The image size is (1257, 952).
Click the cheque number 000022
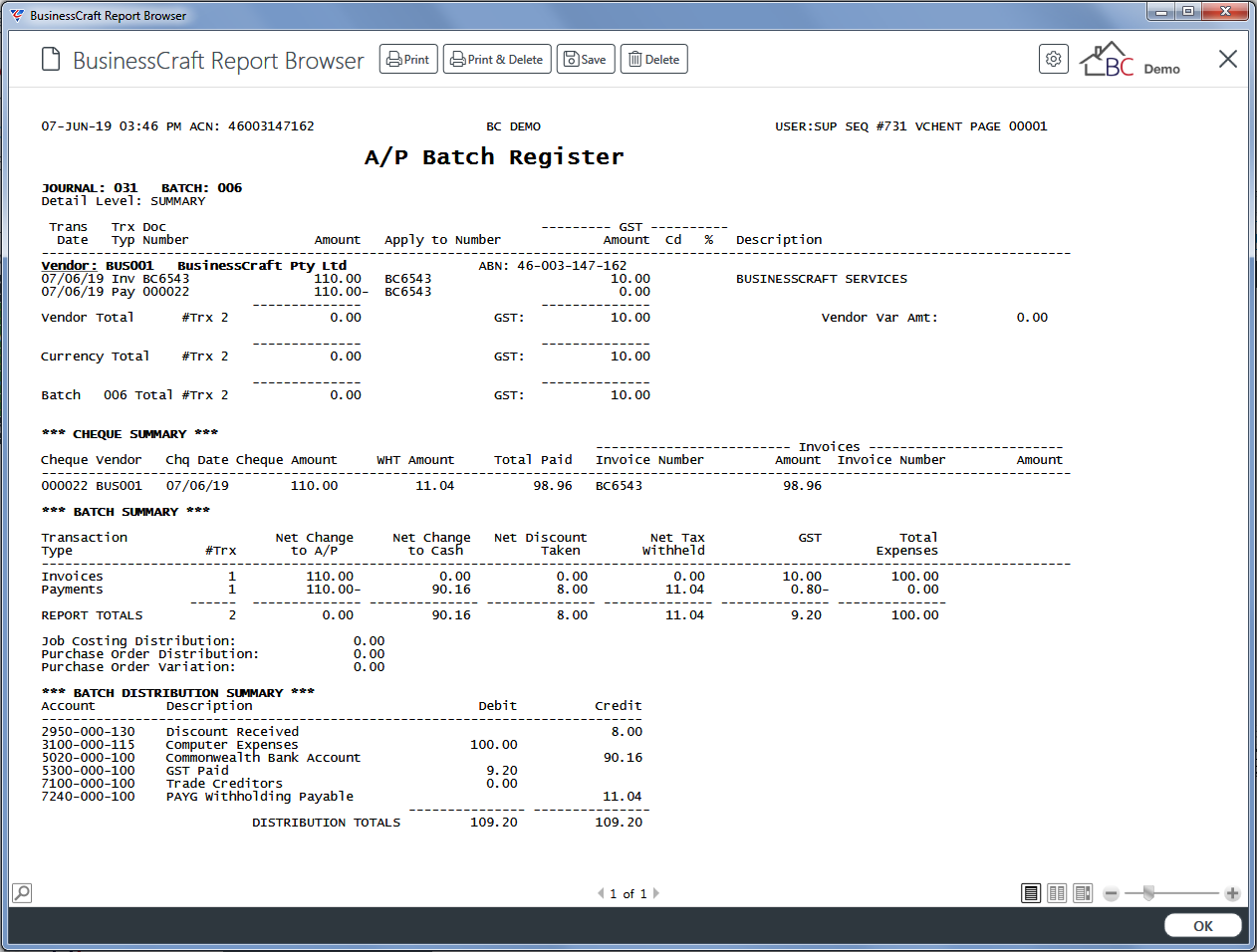pos(65,486)
